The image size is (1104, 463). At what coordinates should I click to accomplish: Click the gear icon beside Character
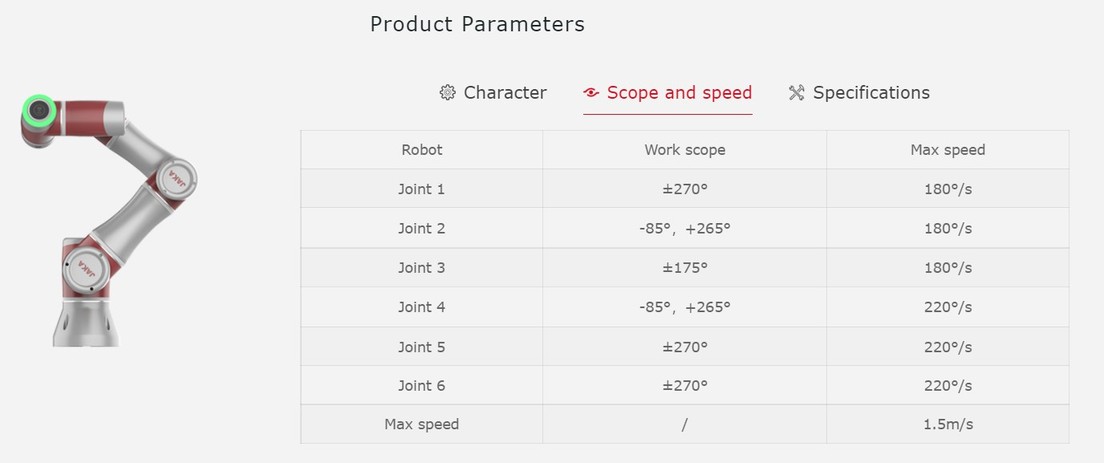[x=447, y=93]
